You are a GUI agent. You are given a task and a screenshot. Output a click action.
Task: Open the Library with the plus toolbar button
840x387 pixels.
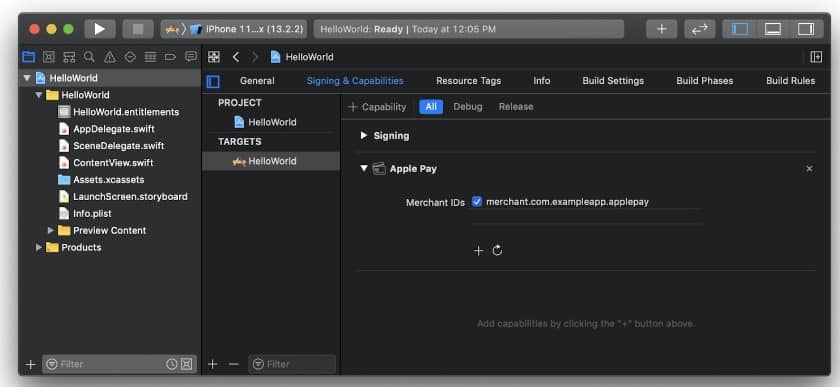pos(662,29)
